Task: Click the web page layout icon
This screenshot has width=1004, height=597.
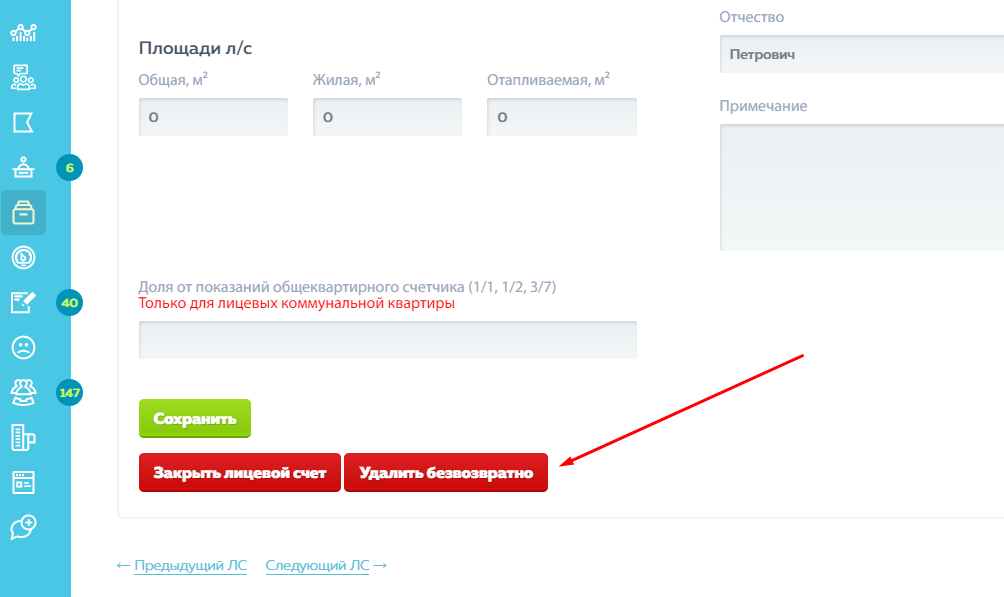Action: [24, 482]
